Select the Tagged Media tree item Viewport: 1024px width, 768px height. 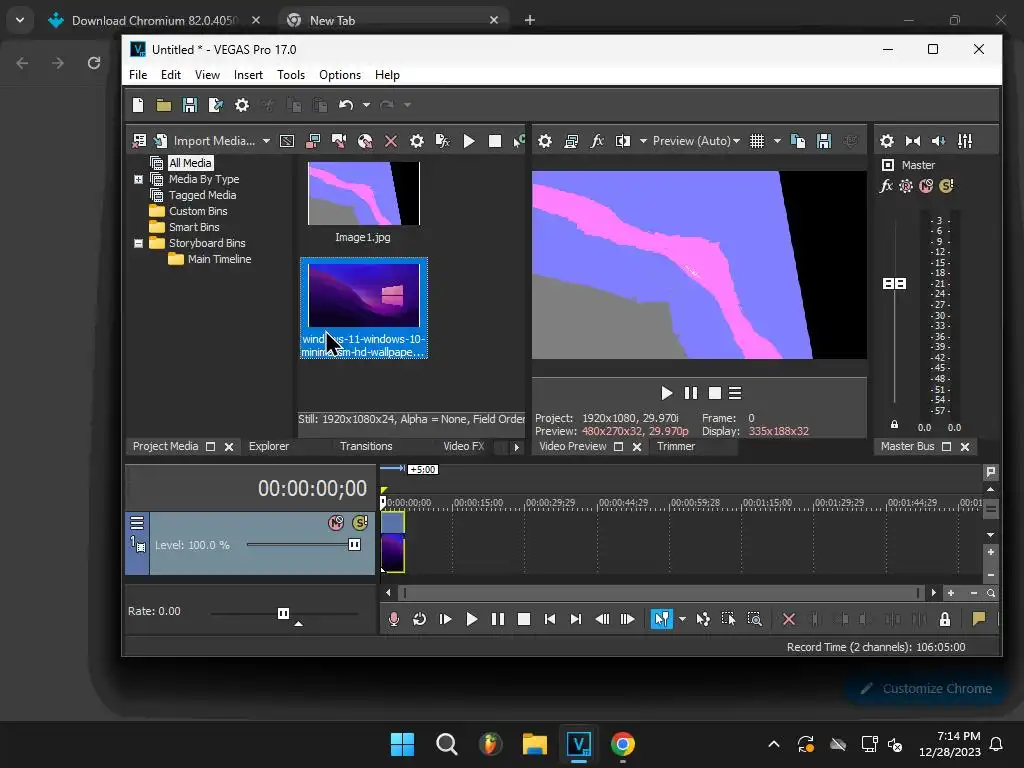(202, 195)
